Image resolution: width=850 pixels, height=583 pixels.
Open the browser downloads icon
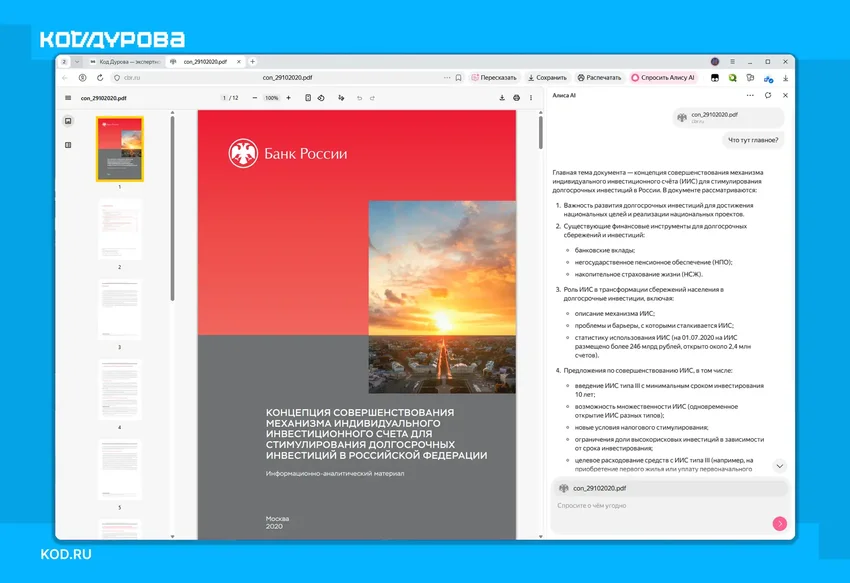point(785,78)
